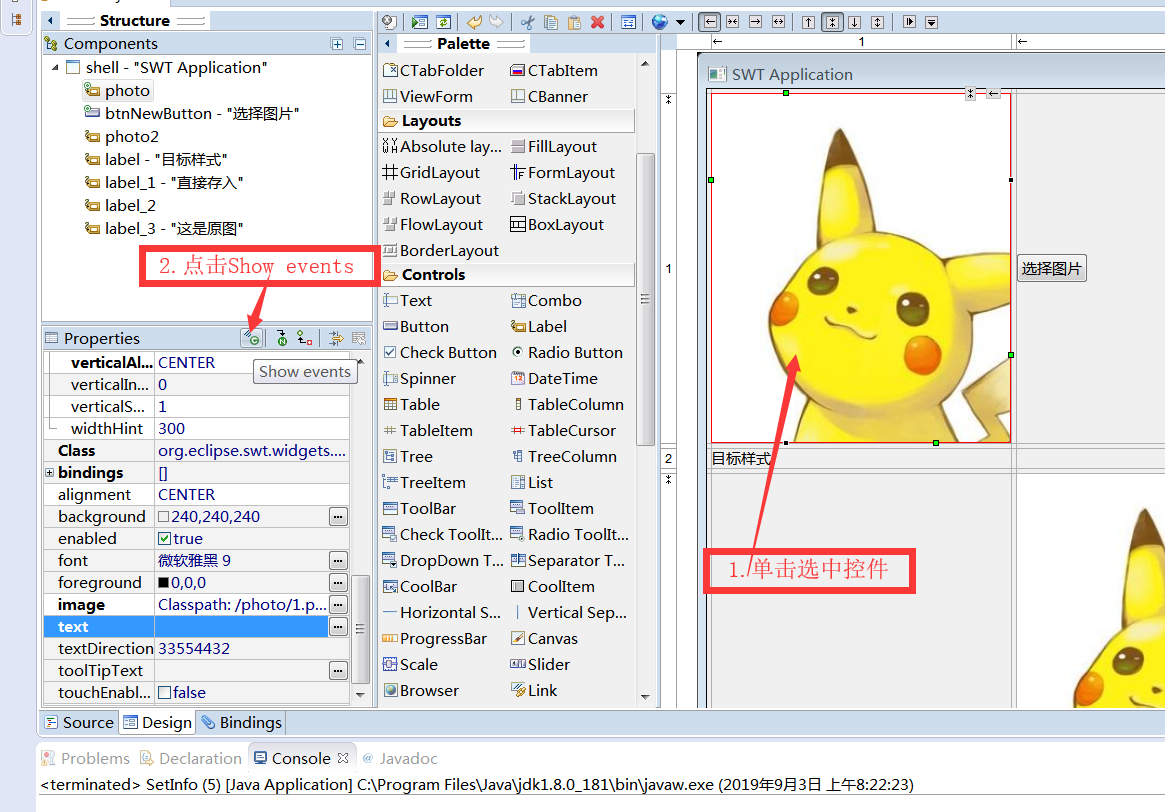The height and width of the screenshot is (812, 1165).
Task: Click the Goto definition icon in Properties
Action: pyautogui.click(x=282, y=338)
